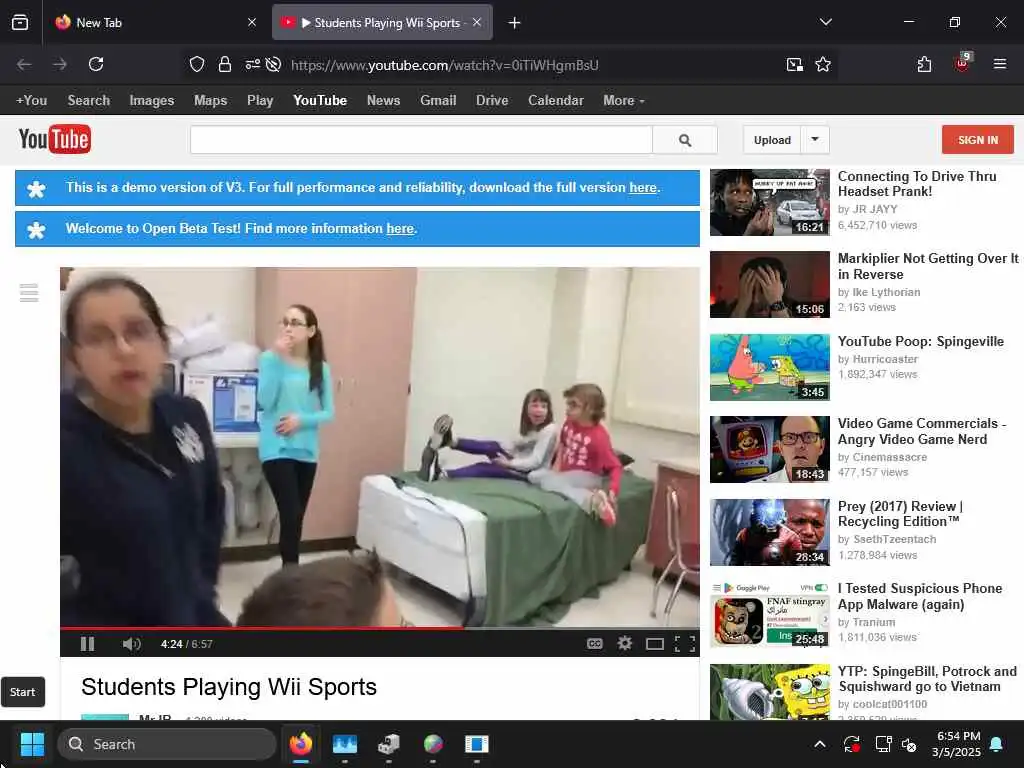Click the magnifier search button

pyautogui.click(x=684, y=140)
